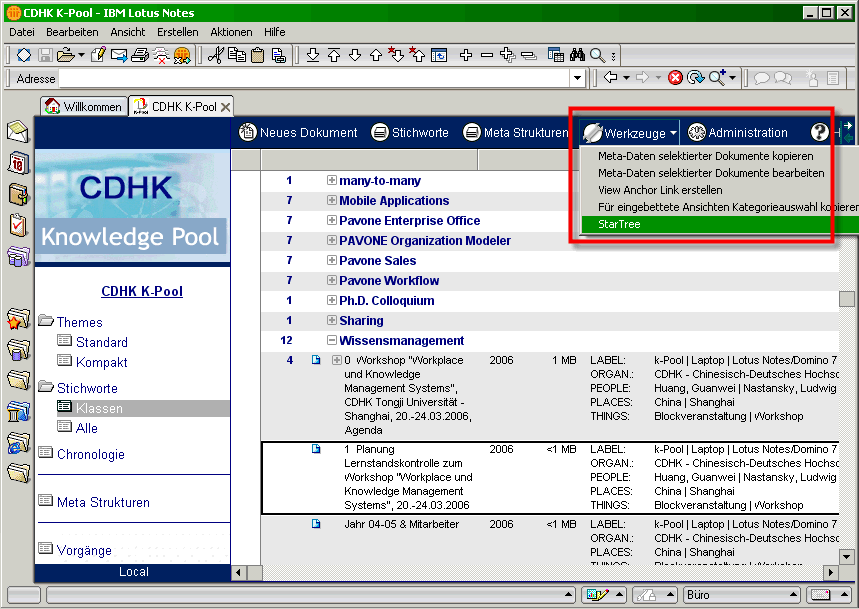Screen dimensions: 859x609
Task: Expand the Pavone Workflow category
Action: tap(331, 280)
